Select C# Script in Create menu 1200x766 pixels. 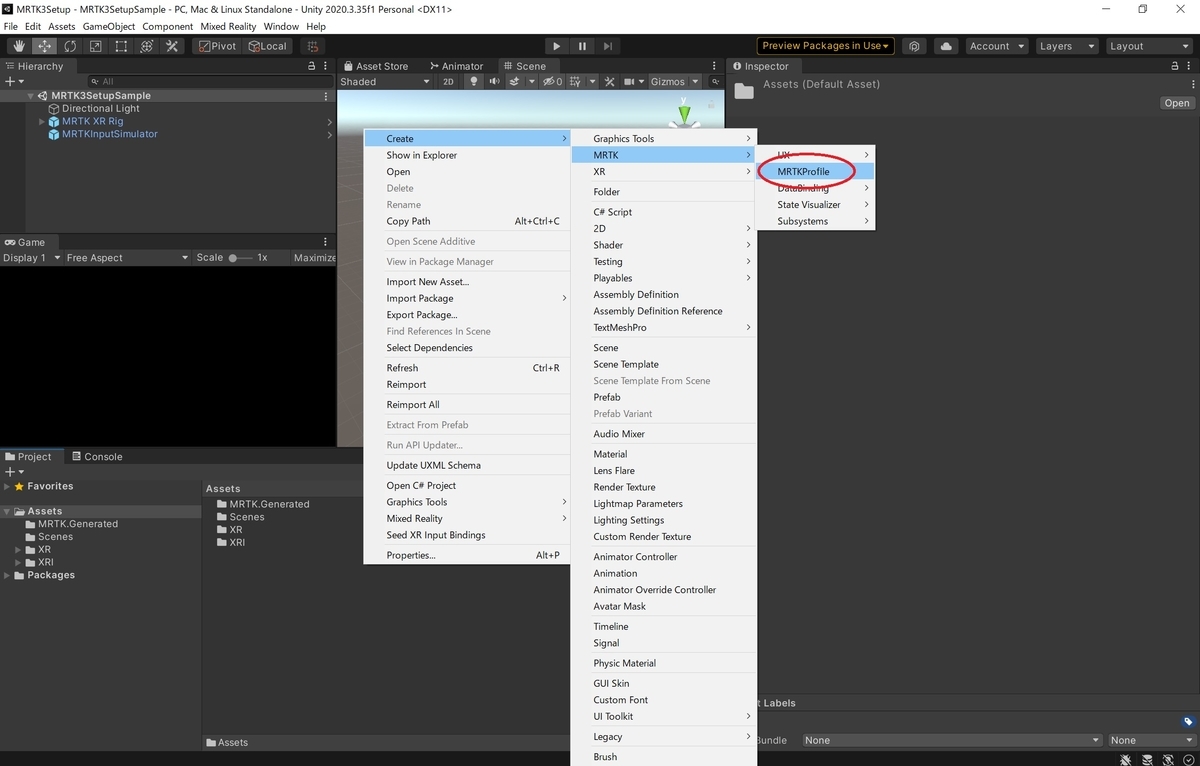(663, 212)
